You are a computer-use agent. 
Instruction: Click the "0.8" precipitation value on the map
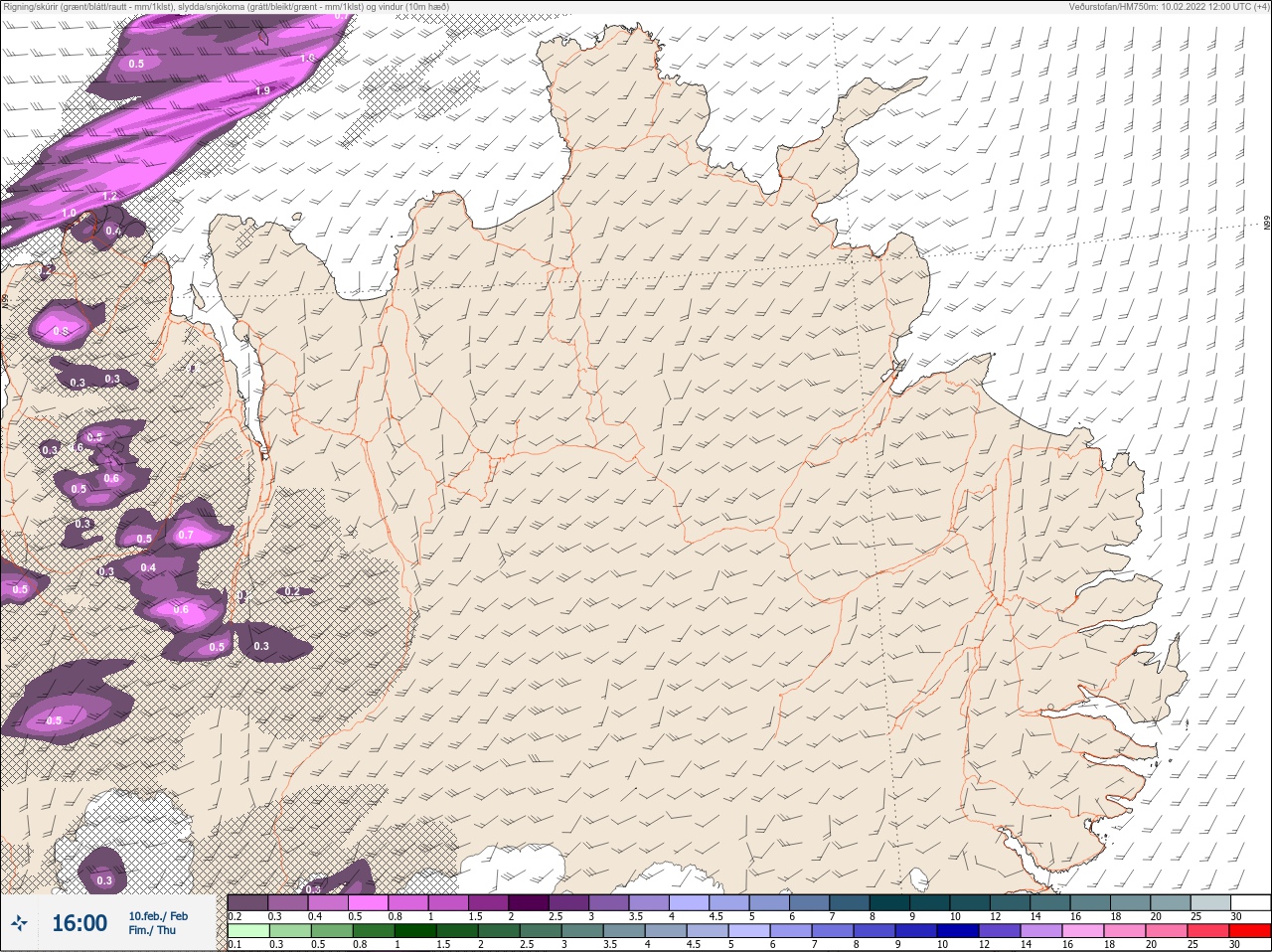61,331
